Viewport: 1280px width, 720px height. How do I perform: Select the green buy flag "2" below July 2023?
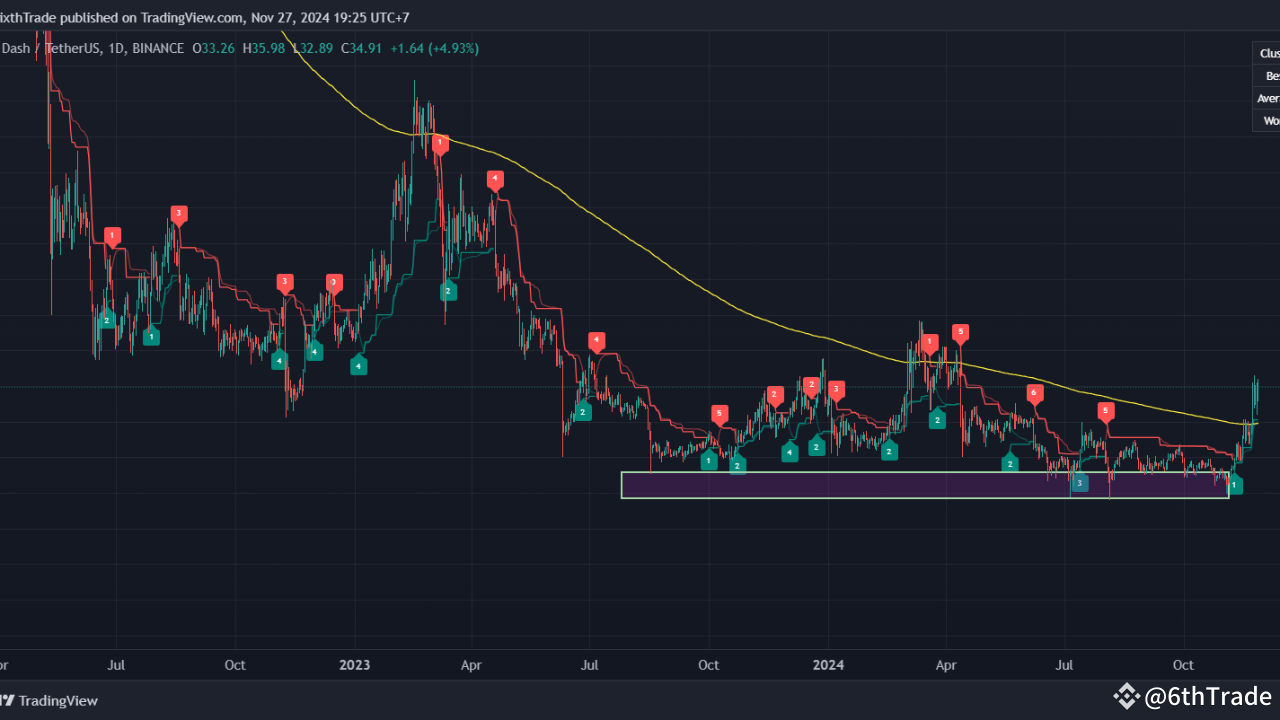pyautogui.click(x=583, y=410)
